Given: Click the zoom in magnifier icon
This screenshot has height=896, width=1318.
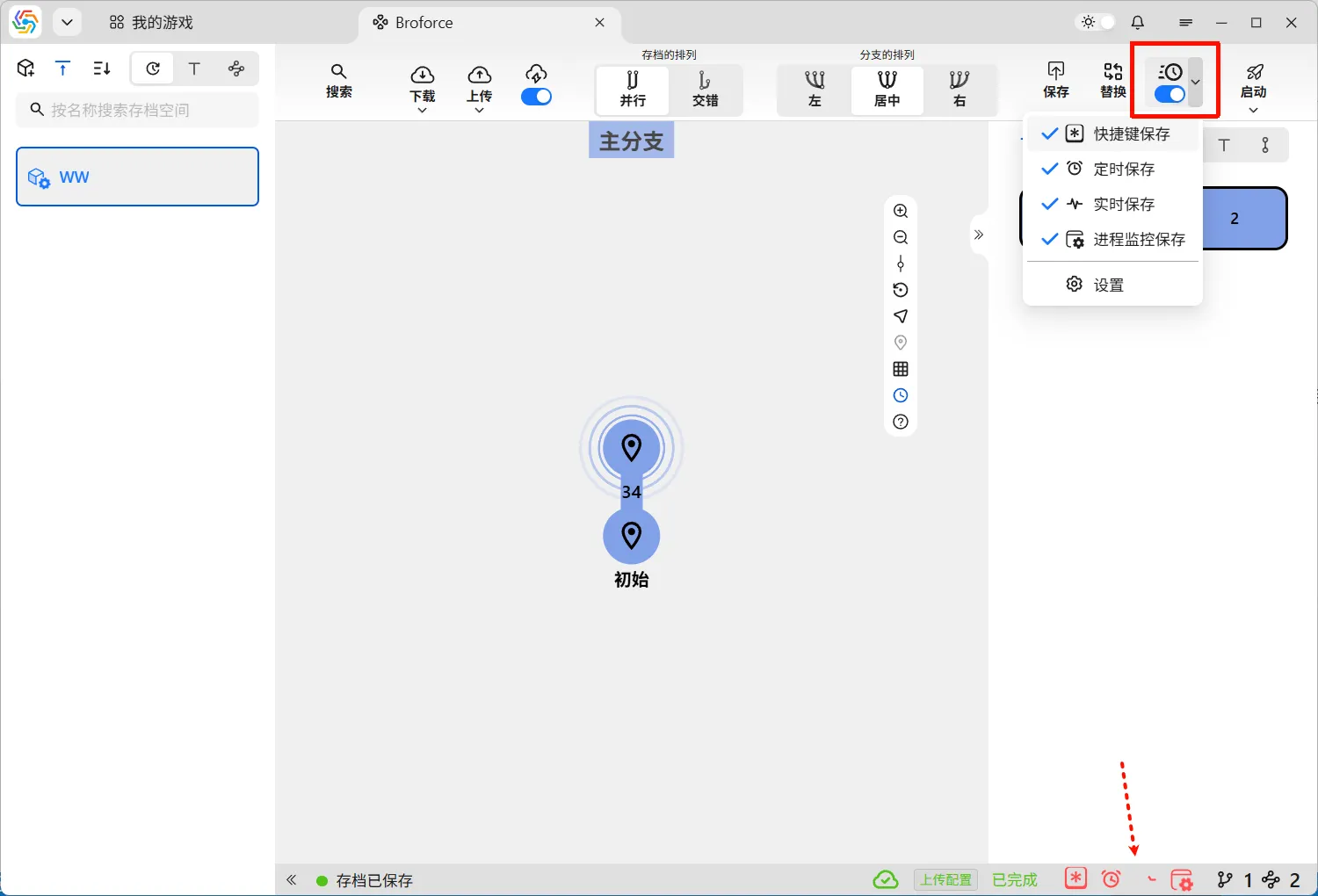Looking at the screenshot, I should coord(901,211).
